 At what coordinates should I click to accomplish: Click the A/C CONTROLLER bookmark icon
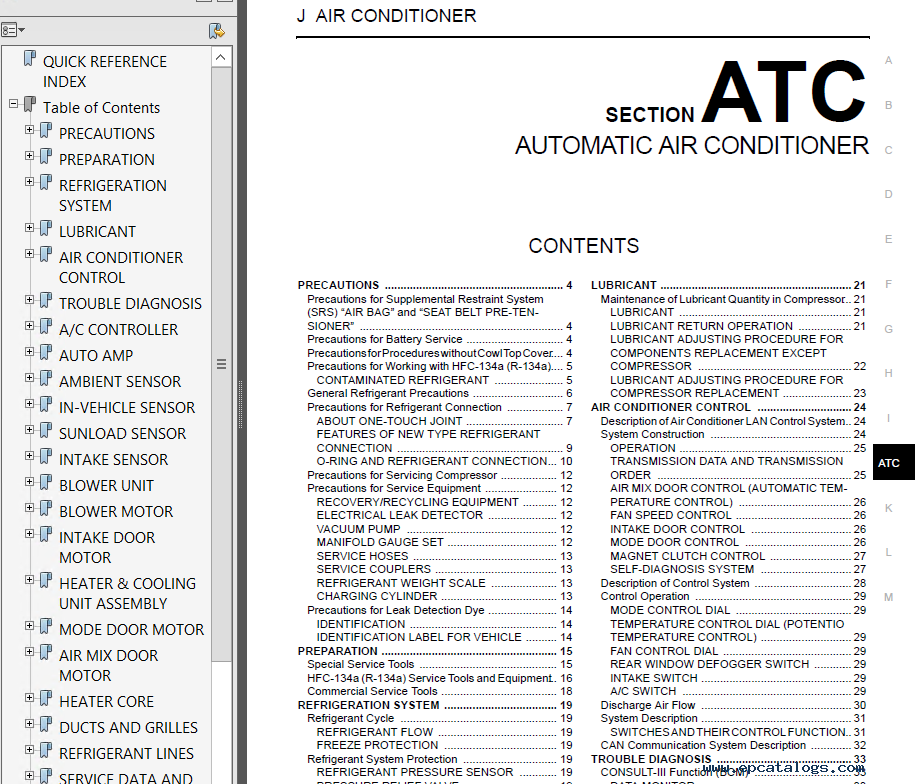[x=46, y=326]
